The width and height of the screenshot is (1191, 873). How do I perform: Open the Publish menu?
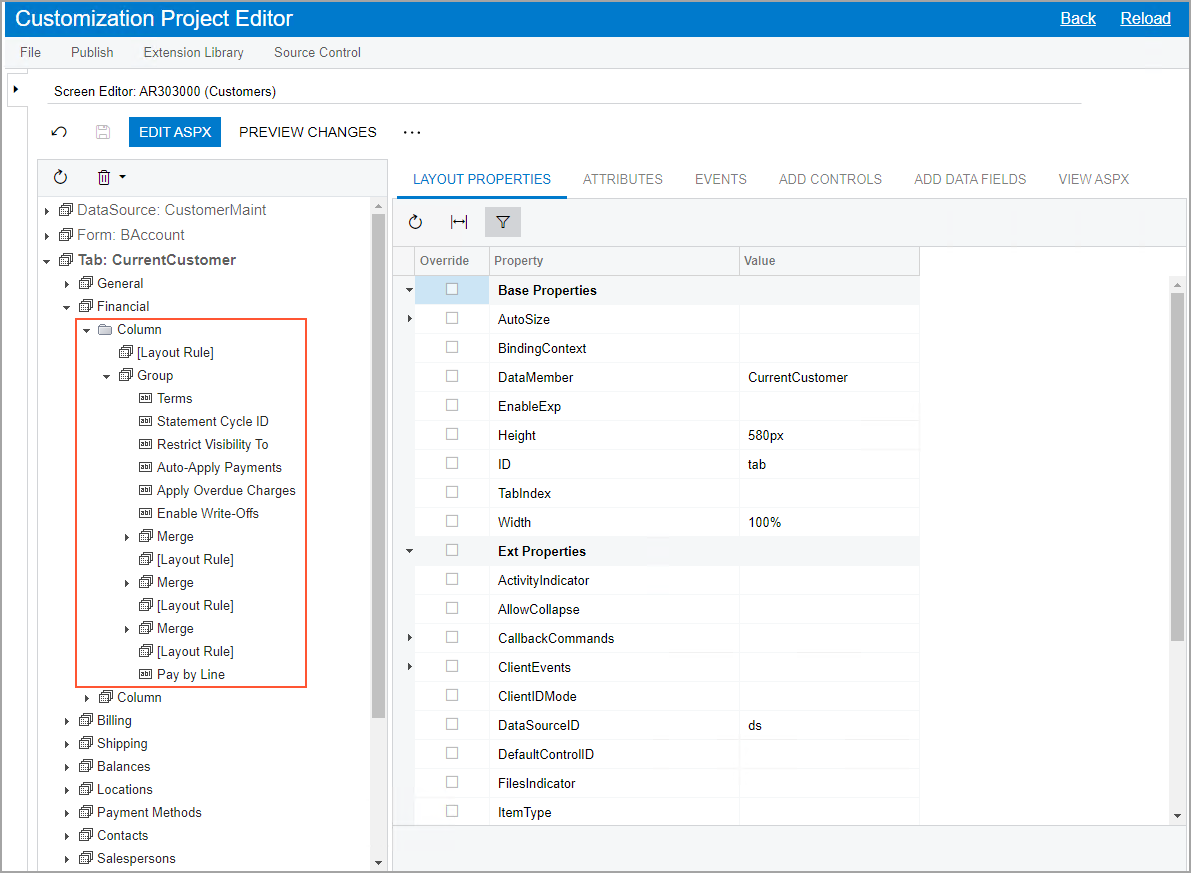click(92, 52)
